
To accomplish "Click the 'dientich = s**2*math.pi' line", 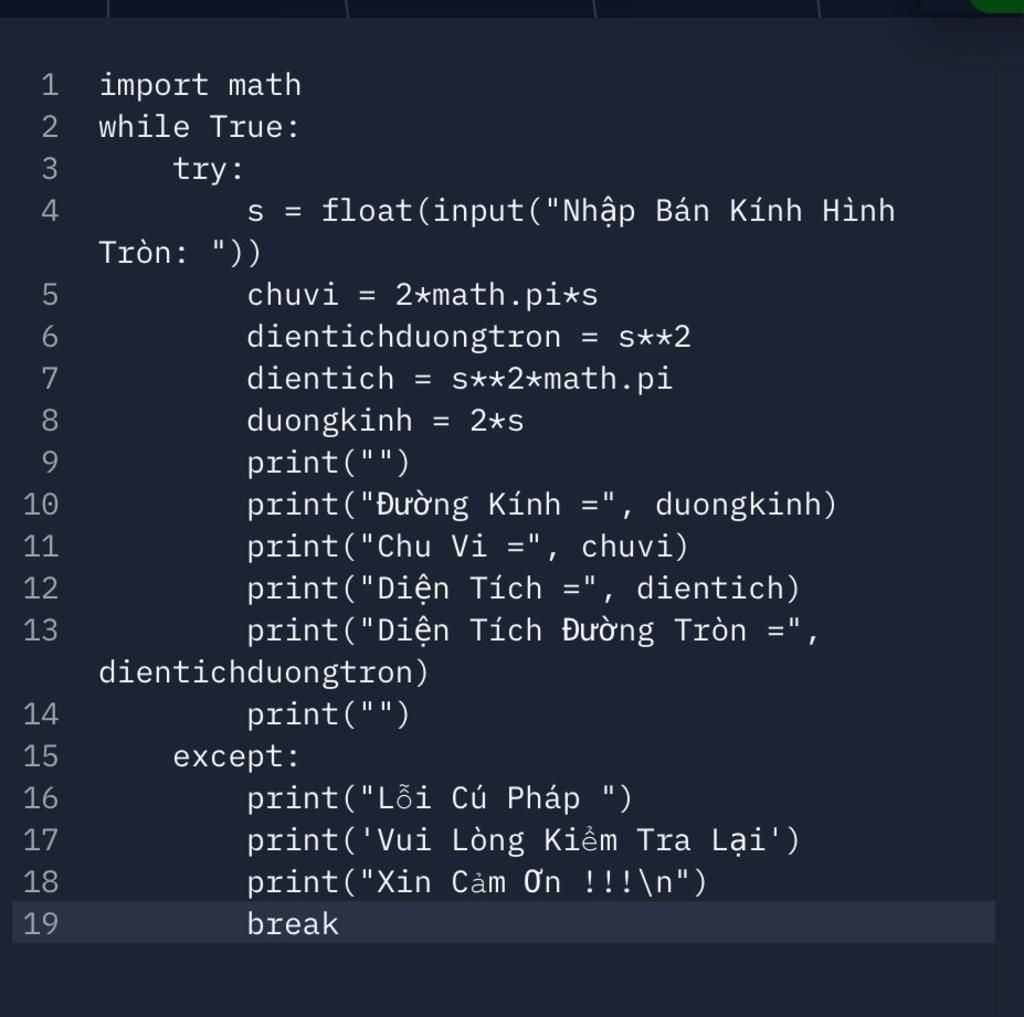I will [460, 379].
